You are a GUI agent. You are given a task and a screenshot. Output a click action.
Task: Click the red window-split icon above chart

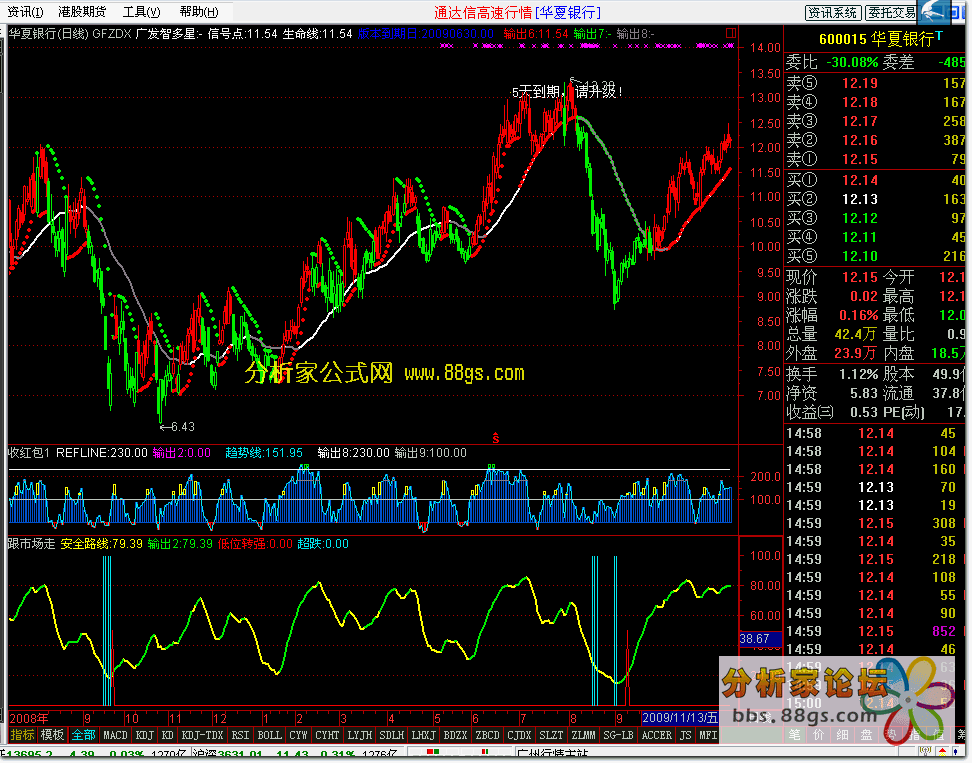[731, 33]
